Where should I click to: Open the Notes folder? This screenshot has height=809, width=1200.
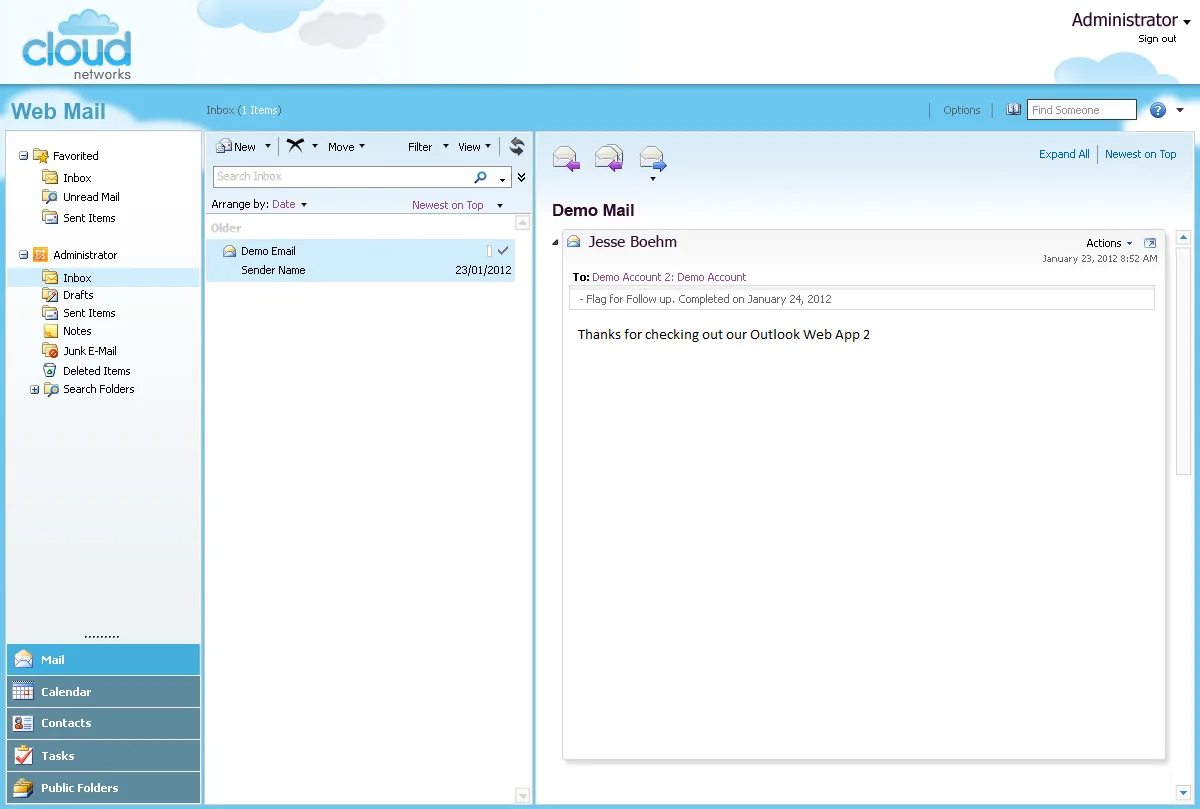click(77, 331)
